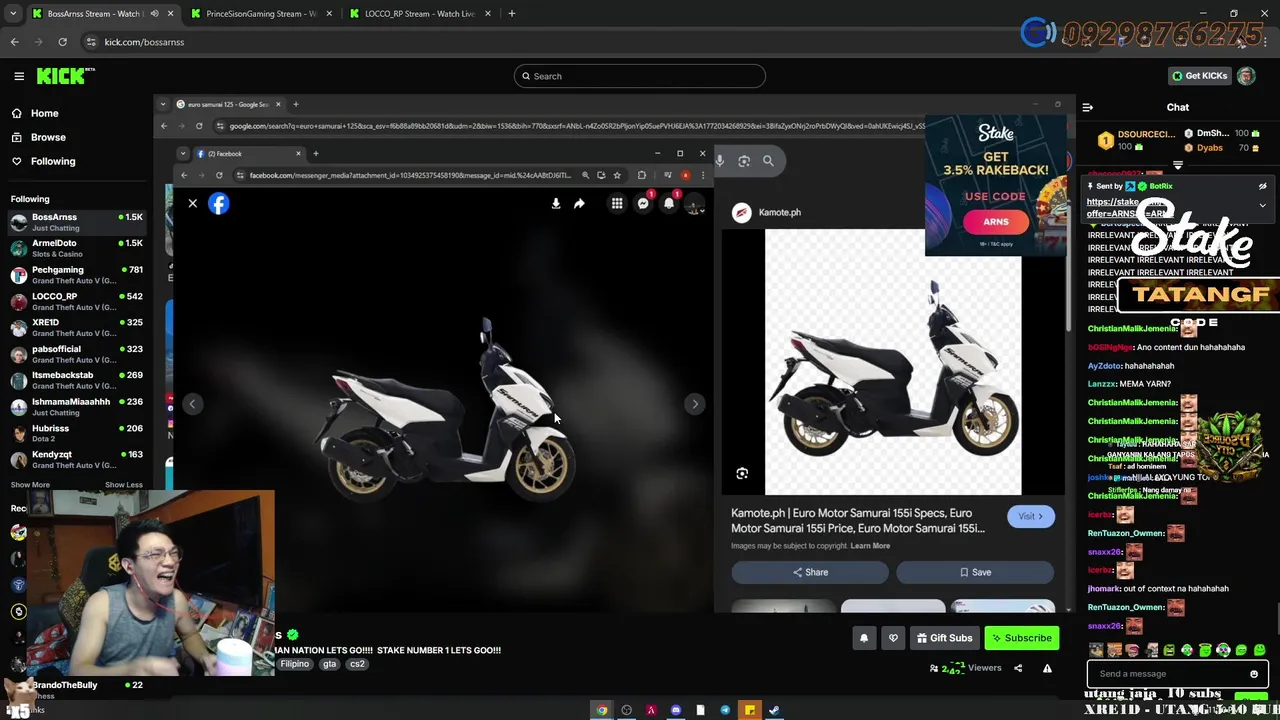Open the Kick hamburger sidebar menu

tap(19, 76)
